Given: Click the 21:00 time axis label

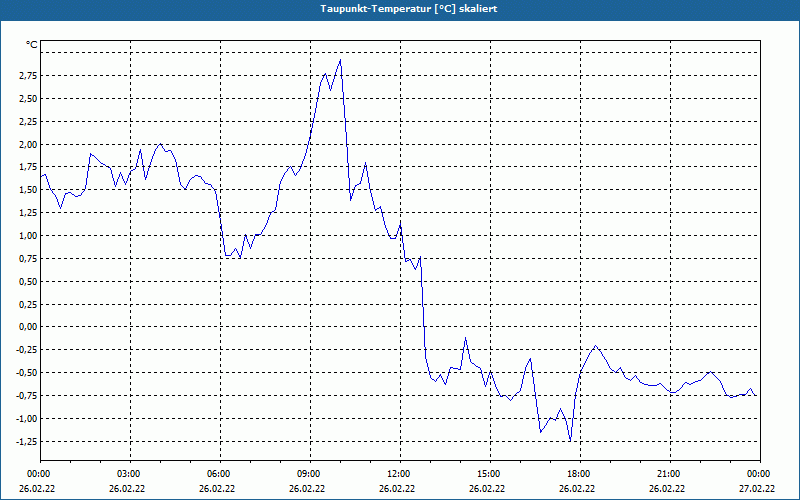Looking at the screenshot, I should pos(670,474).
